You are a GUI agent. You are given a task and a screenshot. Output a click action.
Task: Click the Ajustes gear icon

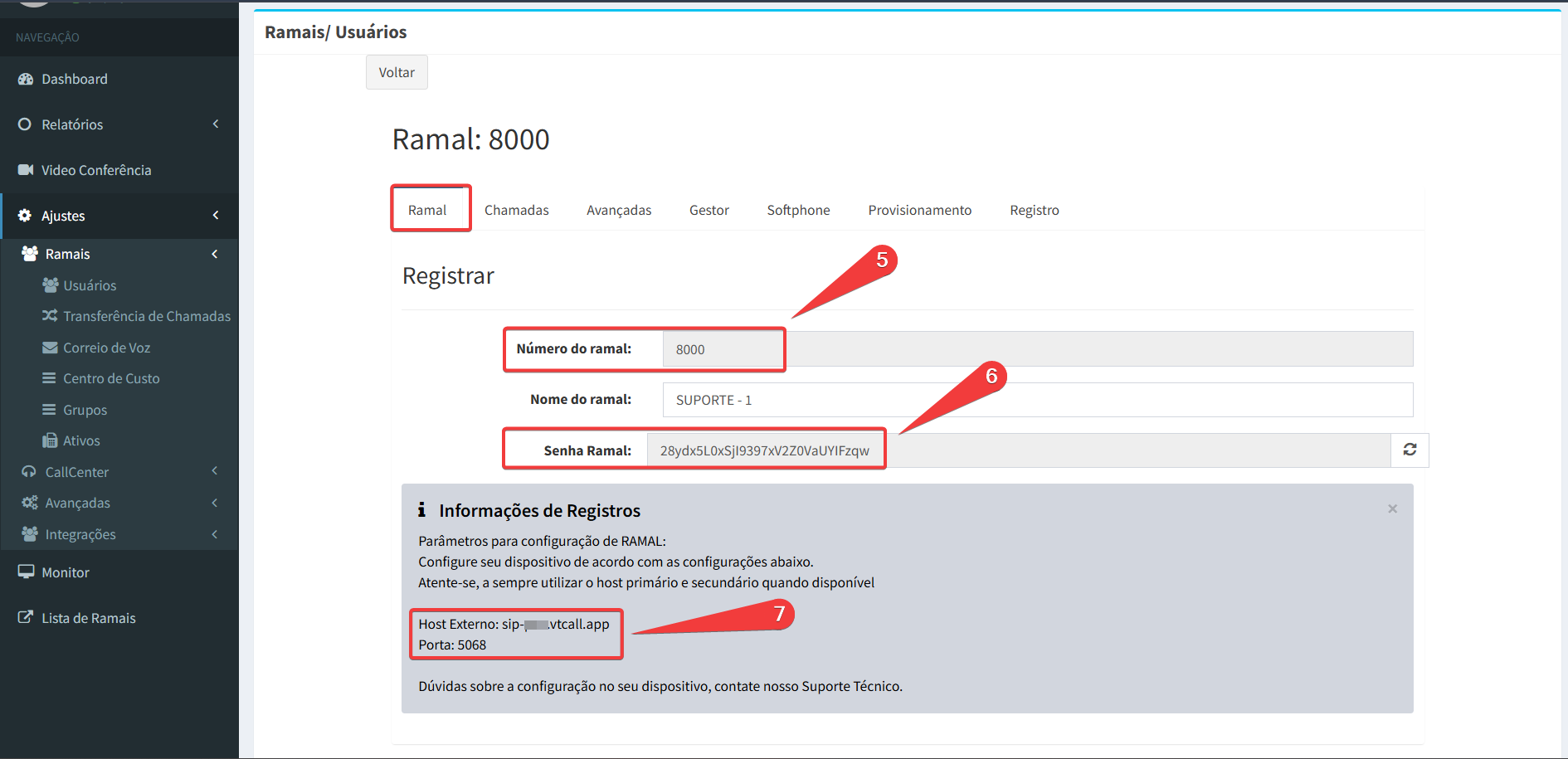25,216
